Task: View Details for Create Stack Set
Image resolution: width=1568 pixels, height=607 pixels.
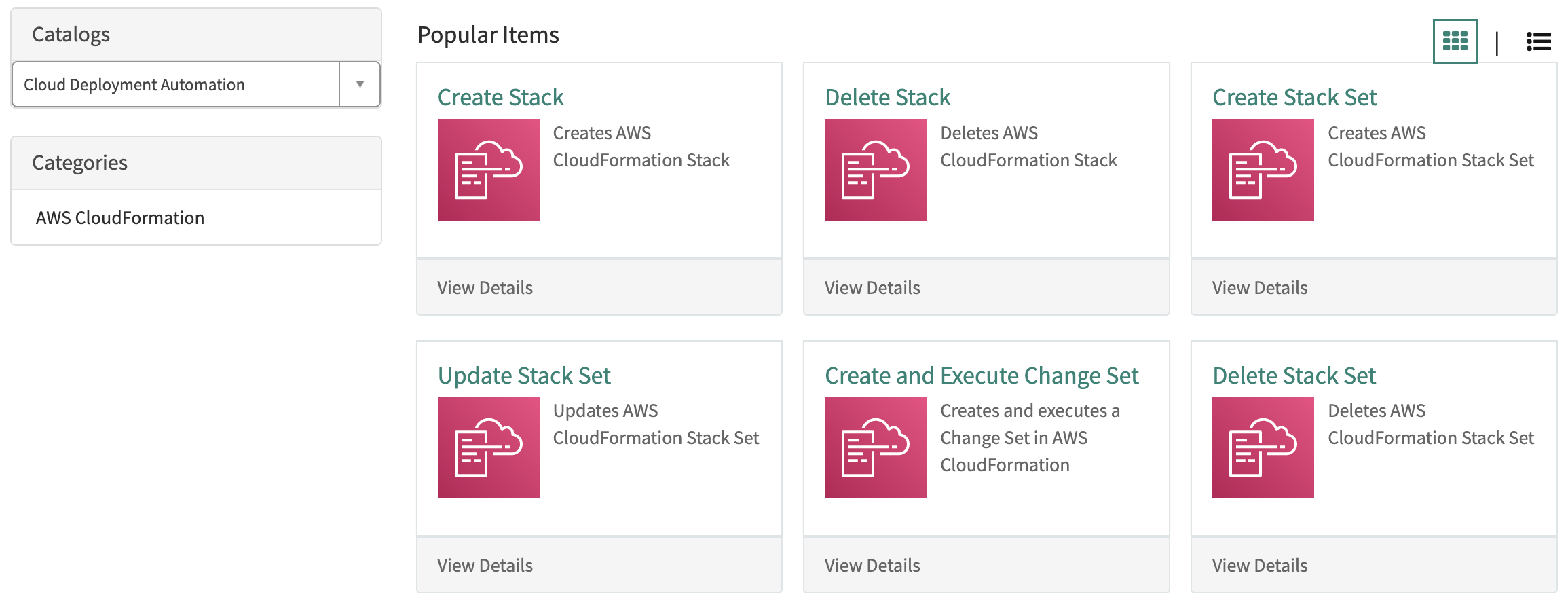Action: click(x=1260, y=288)
